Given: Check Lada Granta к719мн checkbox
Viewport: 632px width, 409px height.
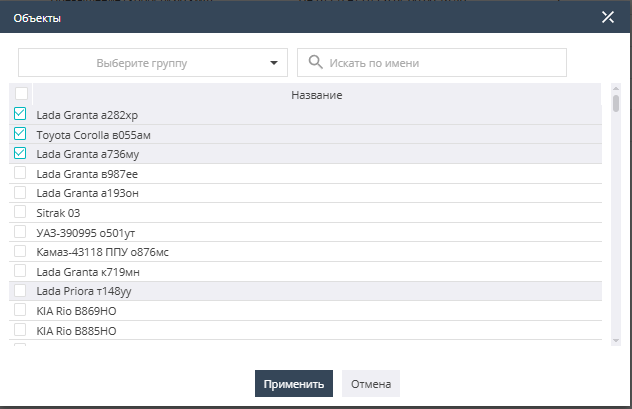Looking at the screenshot, I should coord(20,271).
